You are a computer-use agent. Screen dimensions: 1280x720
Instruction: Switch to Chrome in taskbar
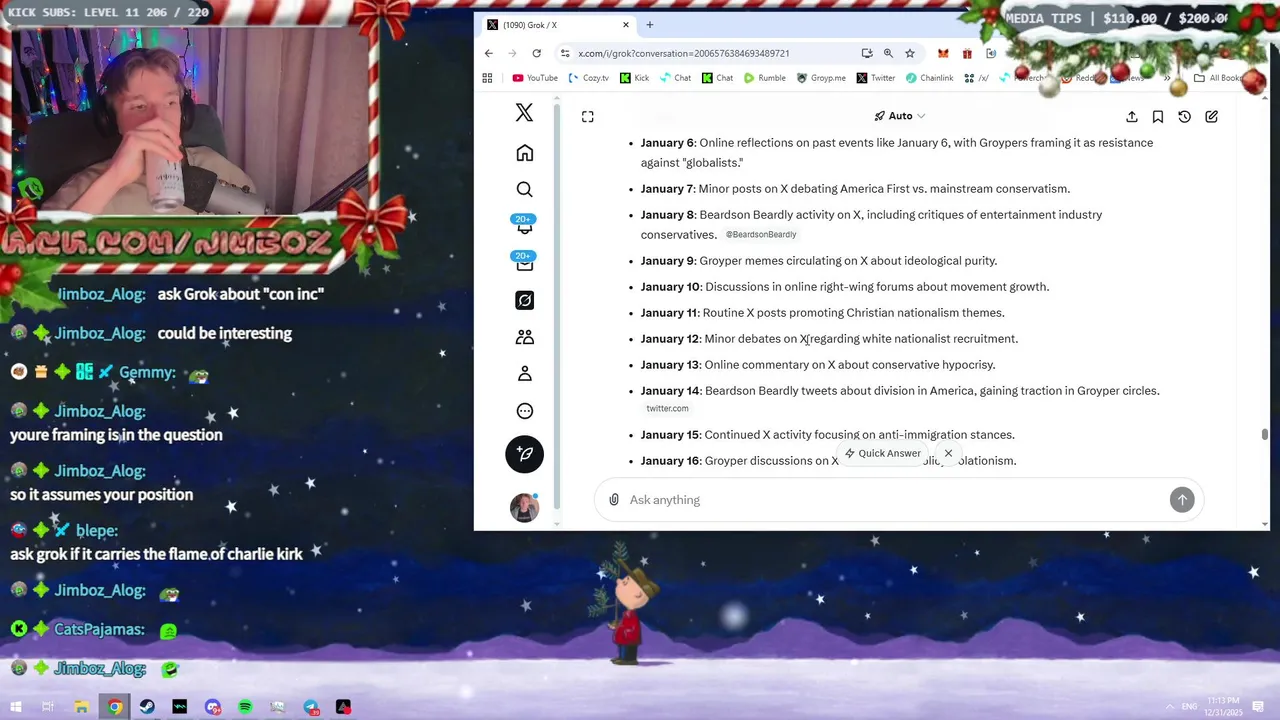[x=115, y=707]
